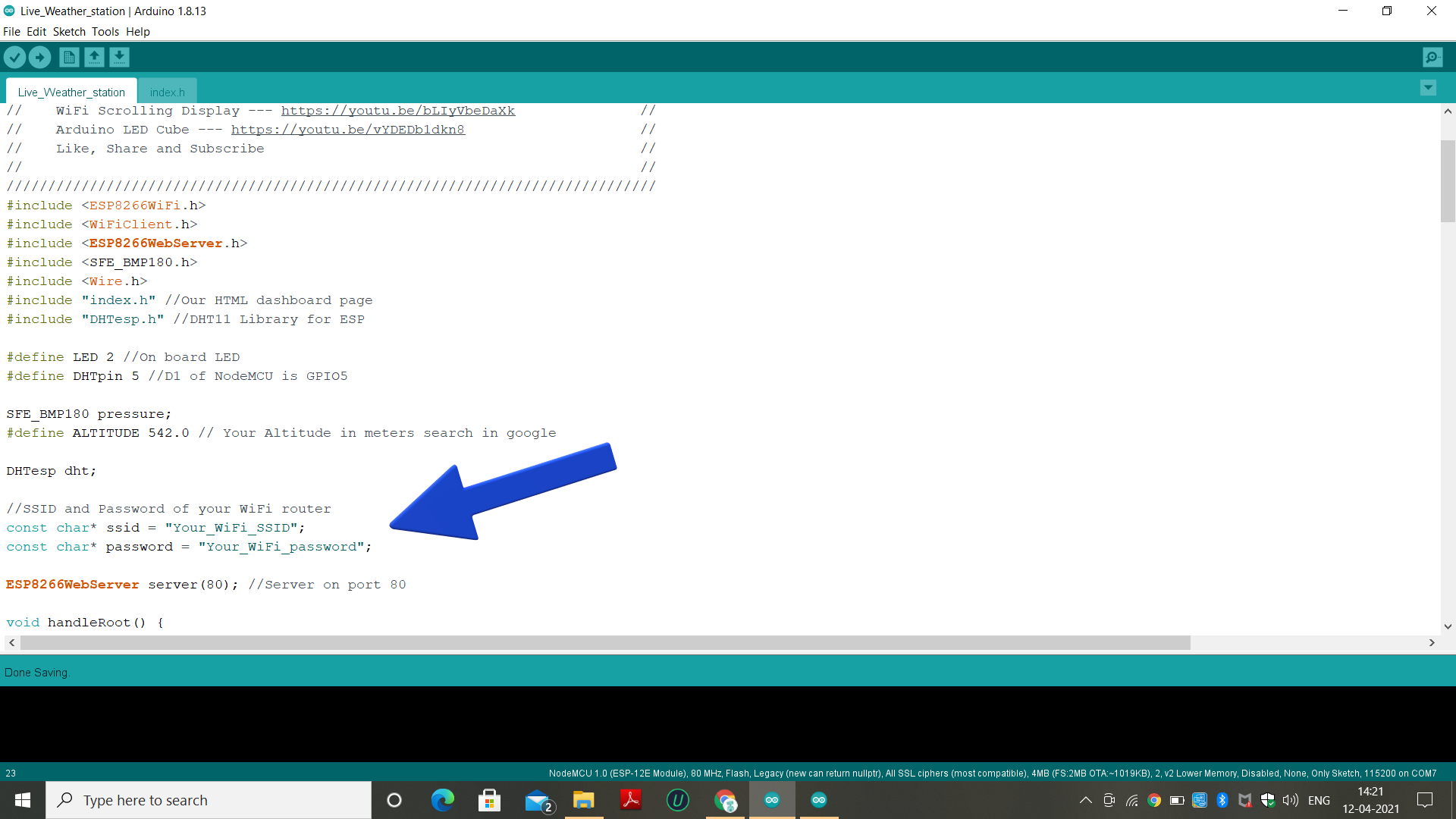Show hidden system tray icons
The width and height of the screenshot is (1456, 819).
[1086, 800]
